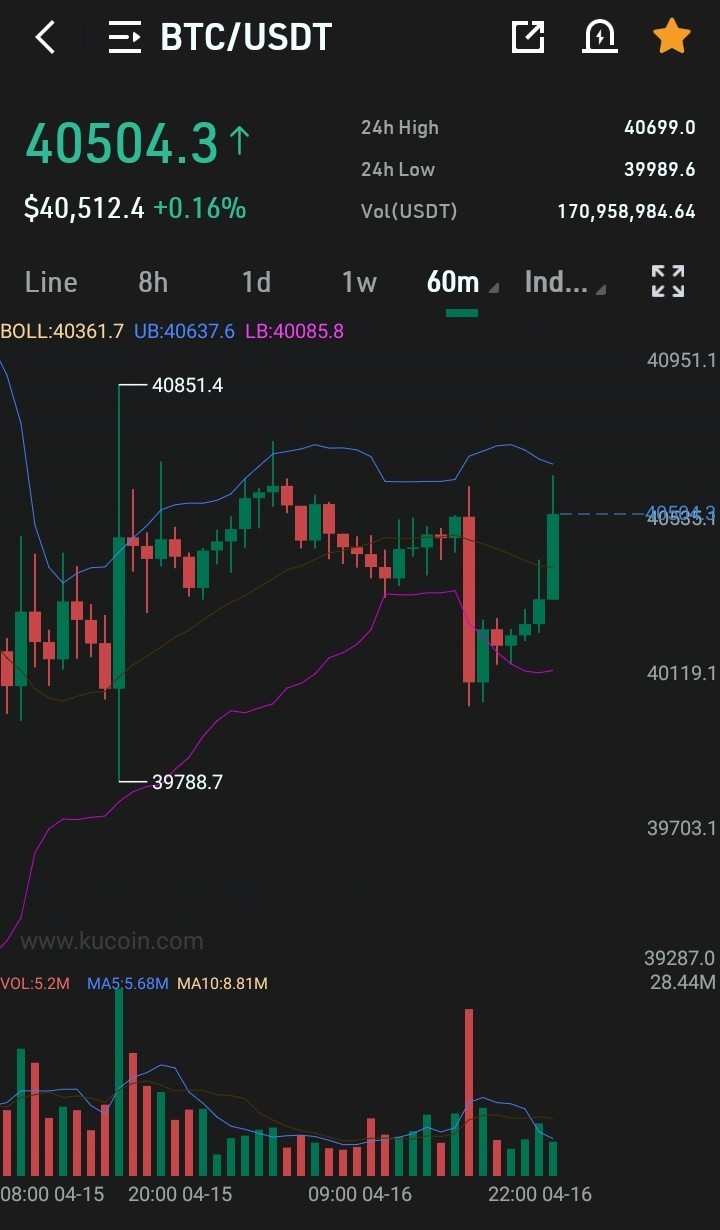720x1230 pixels.
Task: Expand chart to fullscreen
Action: pos(668,282)
